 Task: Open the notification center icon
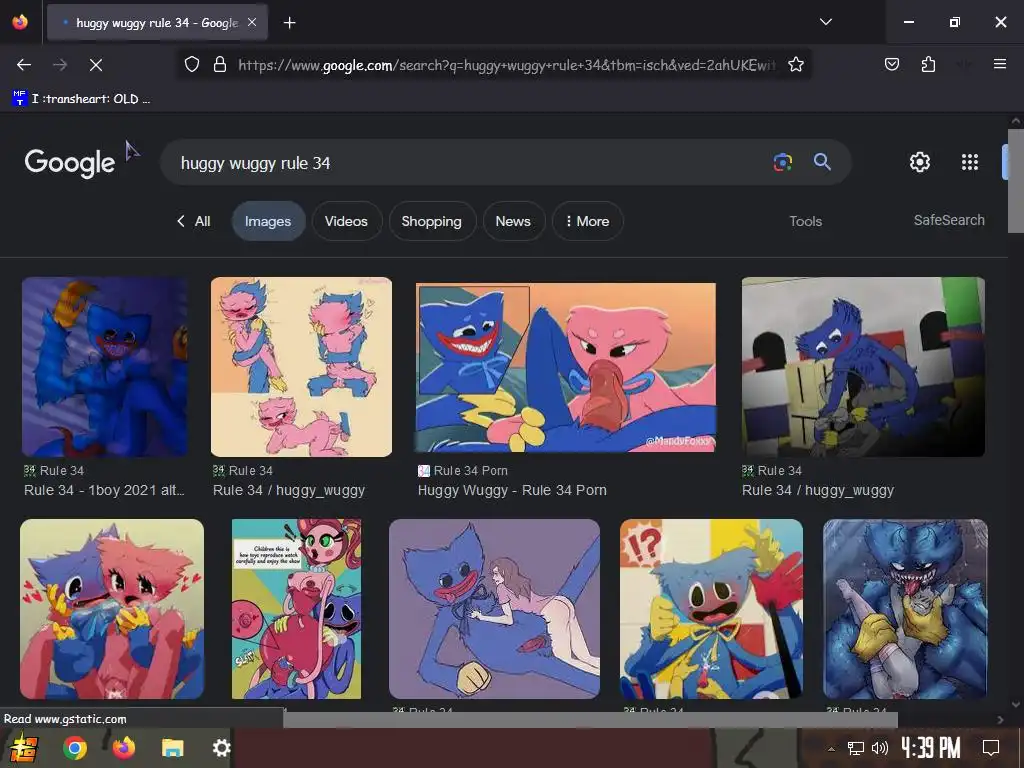[x=991, y=748]
